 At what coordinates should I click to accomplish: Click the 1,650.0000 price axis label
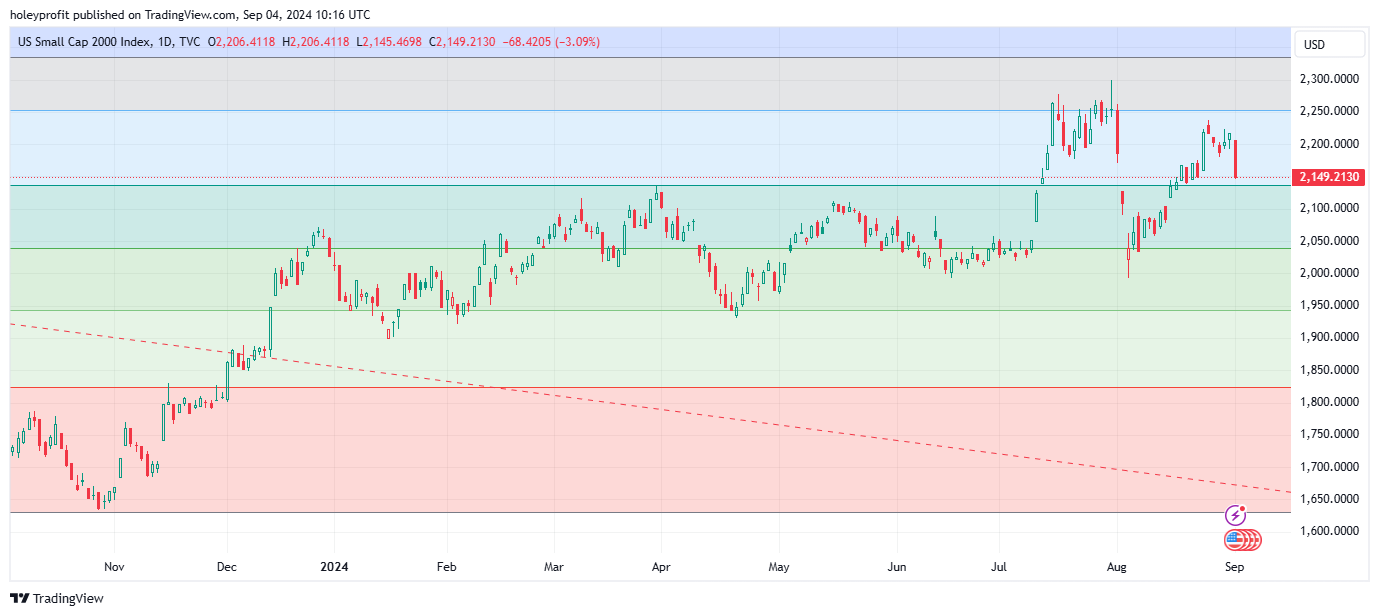pos(1331,499)
